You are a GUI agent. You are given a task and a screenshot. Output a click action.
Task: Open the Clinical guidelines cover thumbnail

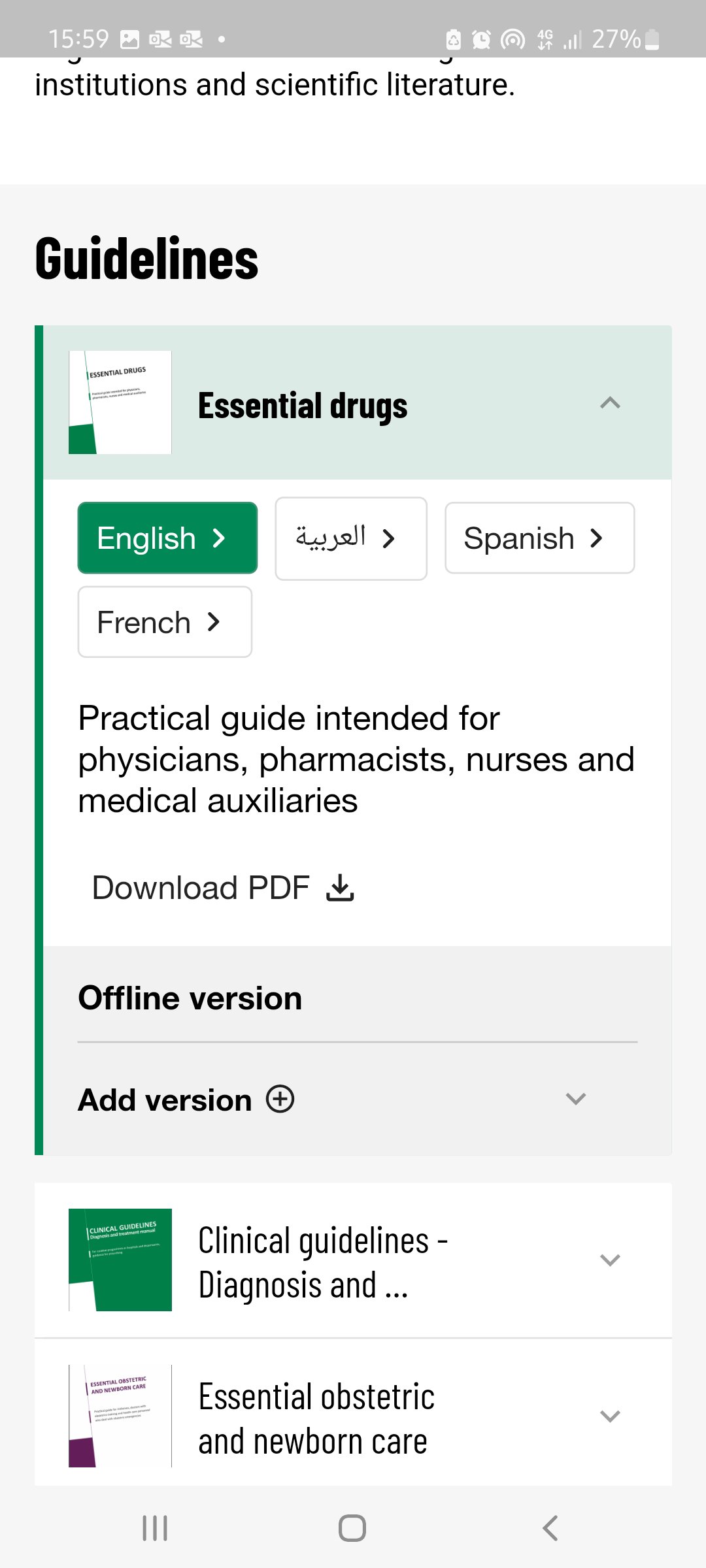point(120,1260)
